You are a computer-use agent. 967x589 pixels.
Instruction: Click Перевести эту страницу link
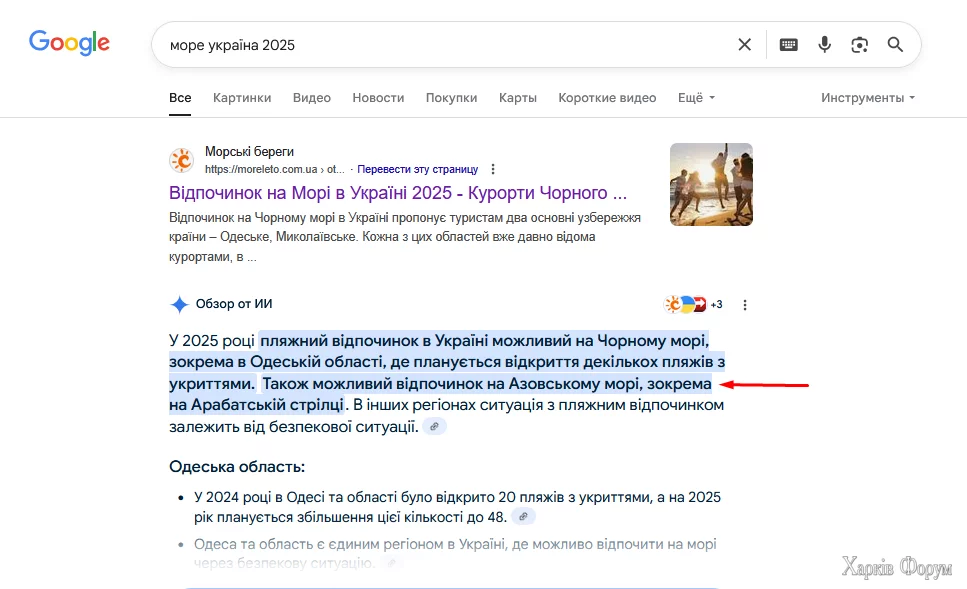point(418,169)
